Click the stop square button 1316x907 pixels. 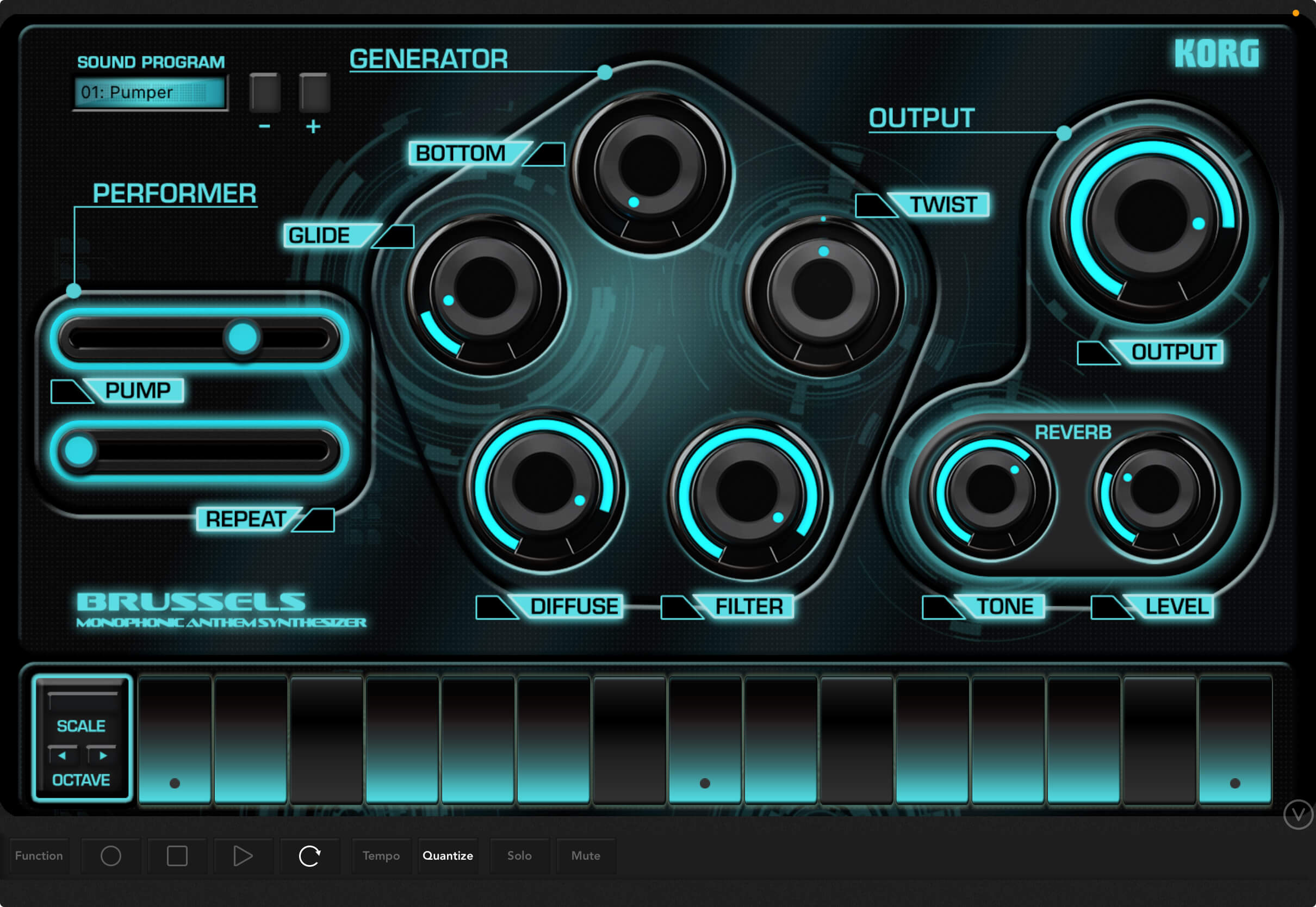click(177, 856)
